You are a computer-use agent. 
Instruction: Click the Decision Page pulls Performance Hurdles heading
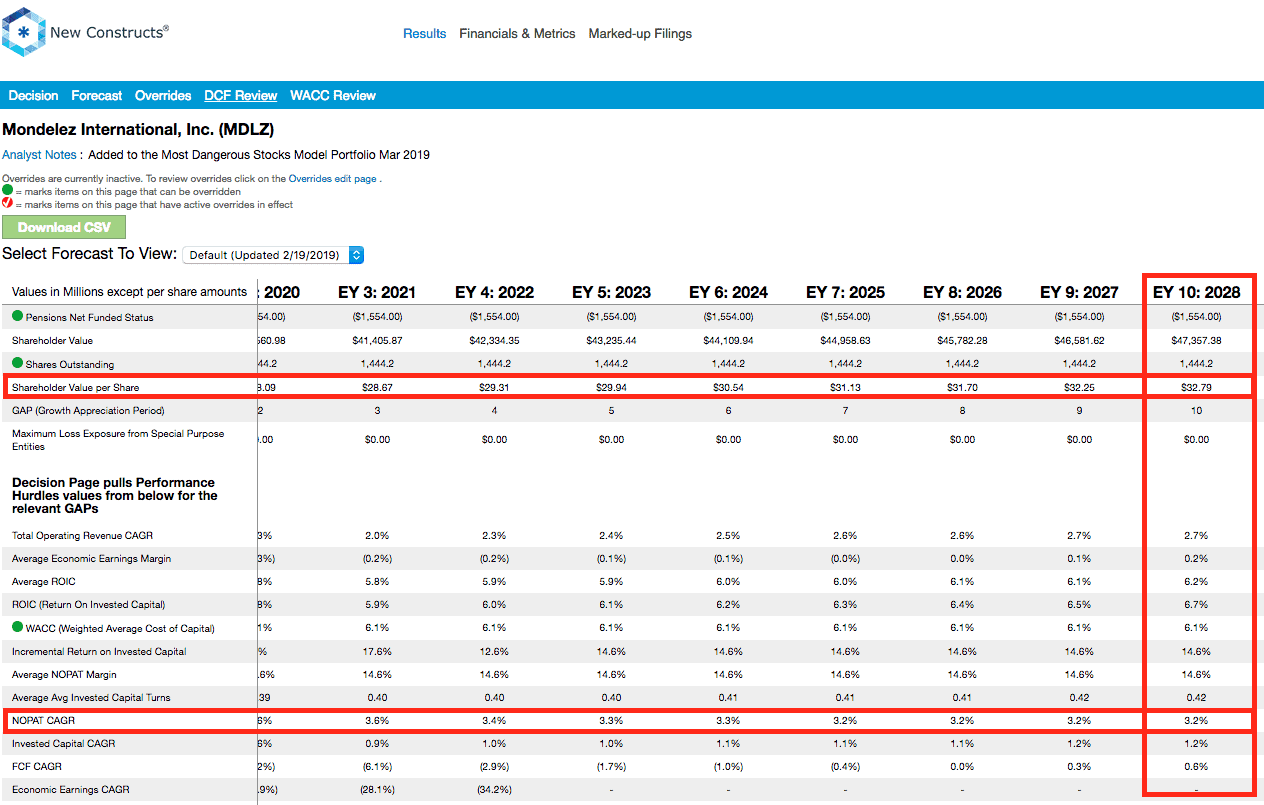115,495
